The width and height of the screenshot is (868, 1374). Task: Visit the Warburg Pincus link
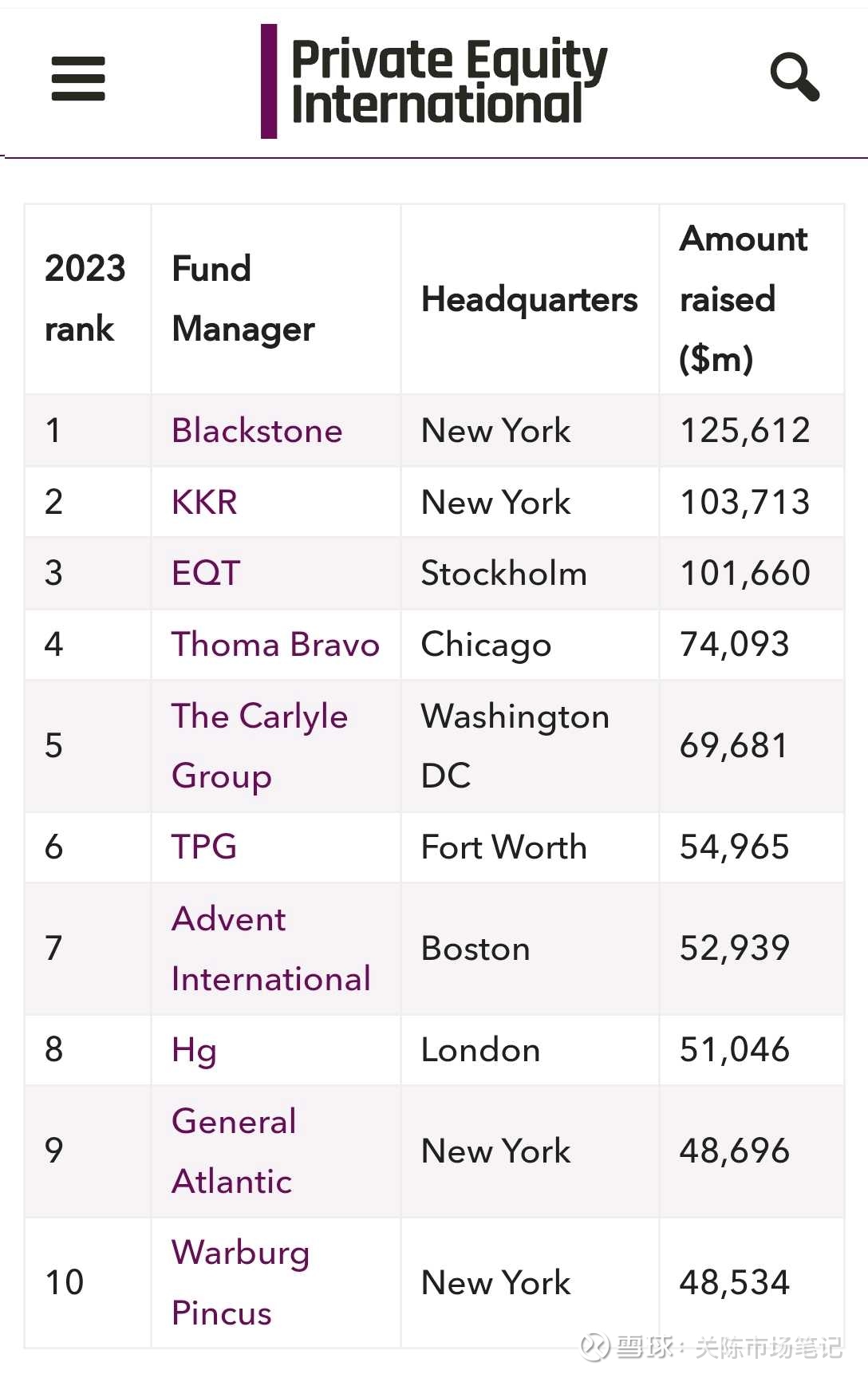click(240, 1282)
